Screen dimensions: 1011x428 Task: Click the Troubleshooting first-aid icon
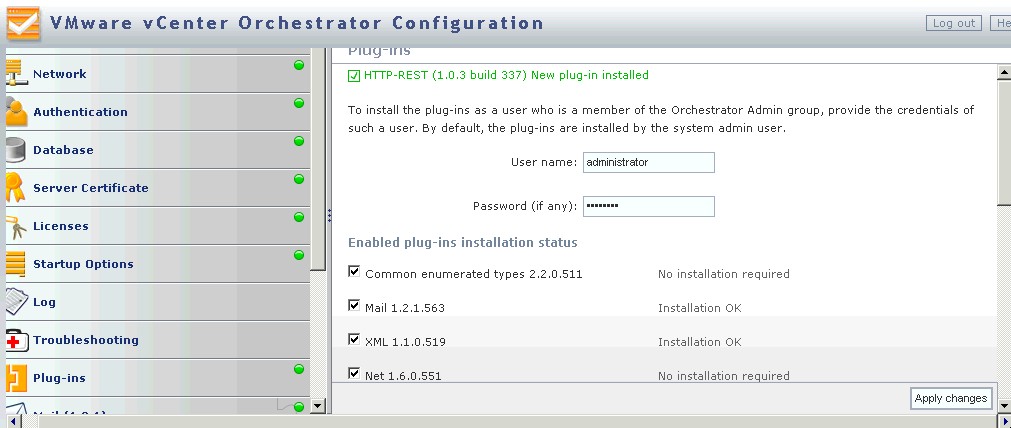[16, 340]
